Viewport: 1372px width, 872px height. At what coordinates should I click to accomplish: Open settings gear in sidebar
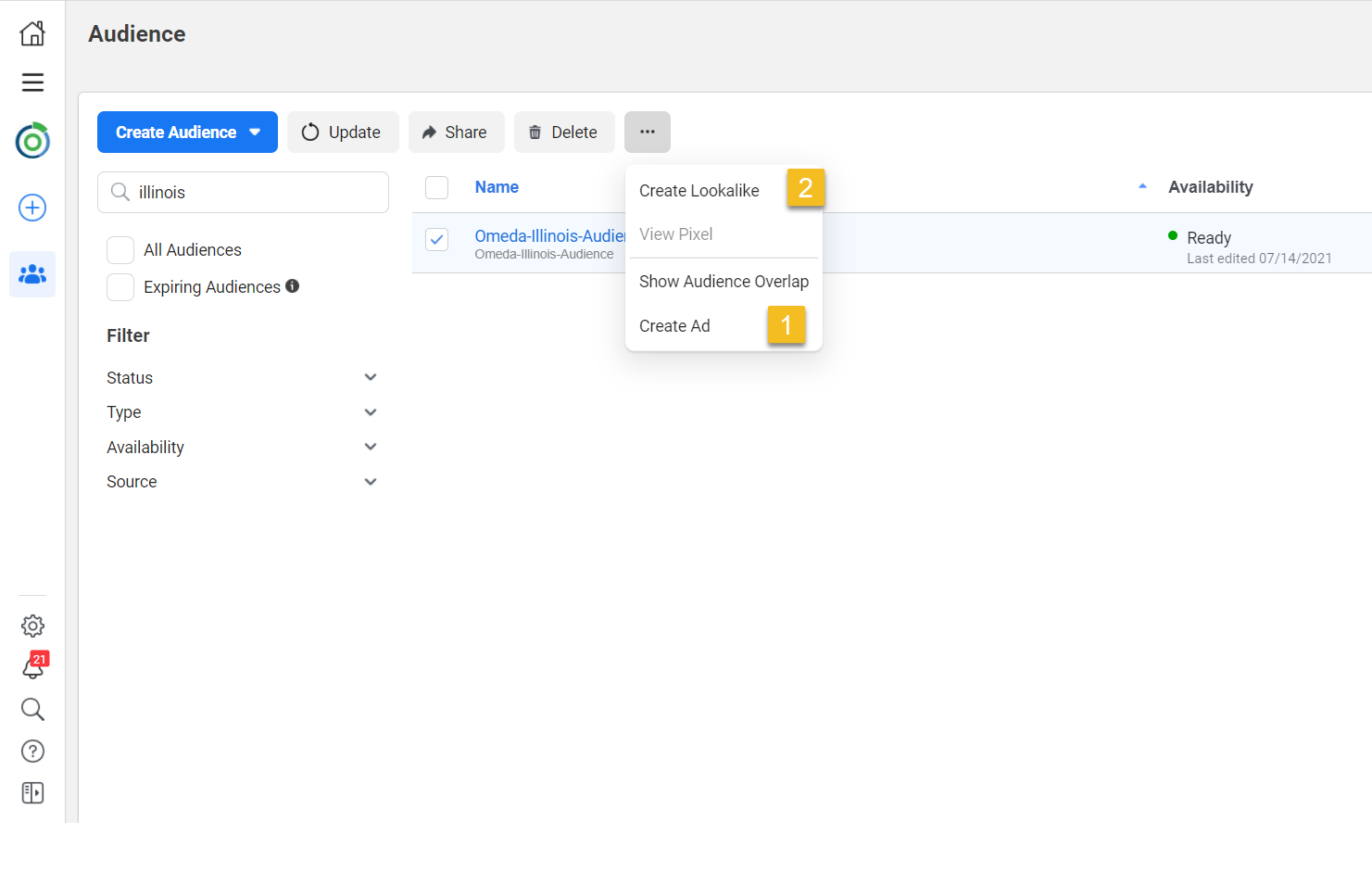tap(32, 626)
